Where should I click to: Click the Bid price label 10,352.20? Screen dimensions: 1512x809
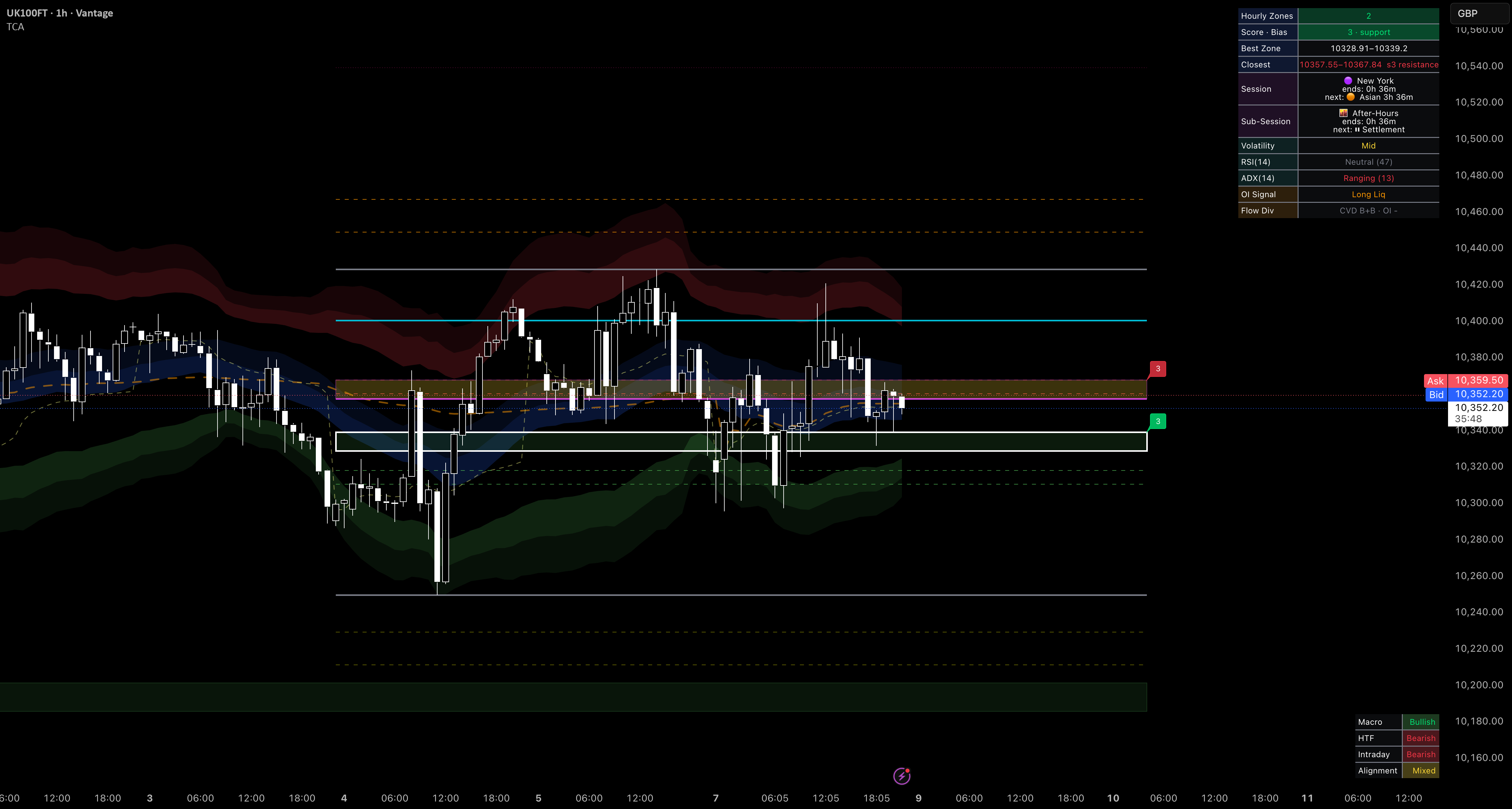point(1479,394)
